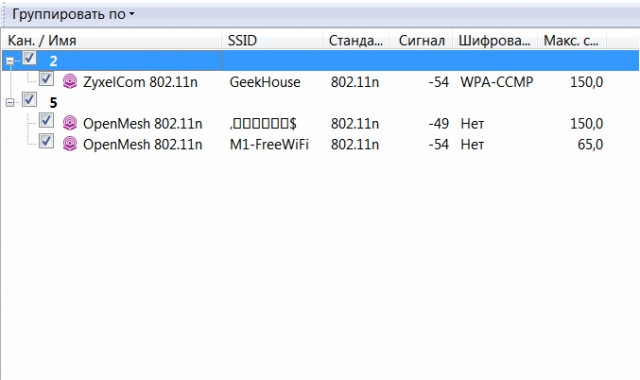Click 802.11n standard in garbled SSID row

point(355,123)
